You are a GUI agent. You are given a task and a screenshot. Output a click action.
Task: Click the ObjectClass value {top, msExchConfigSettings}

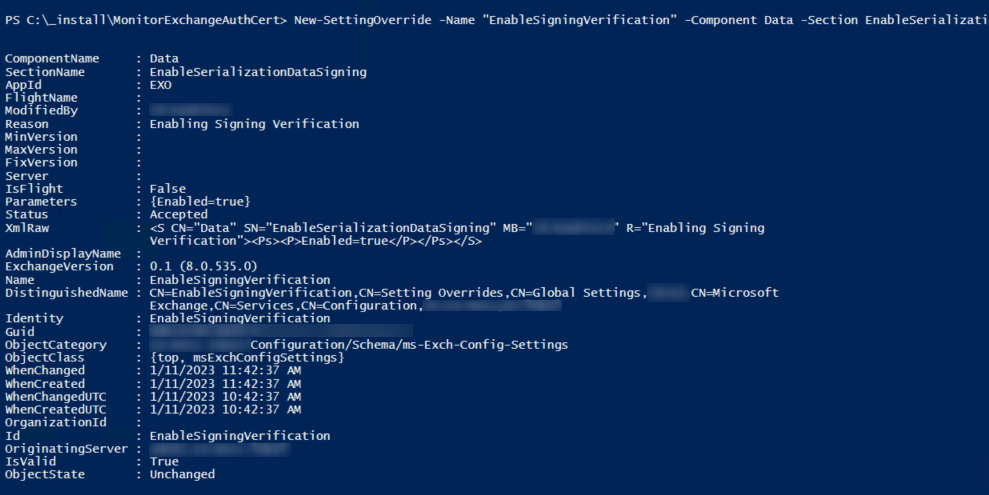point(247,358)
